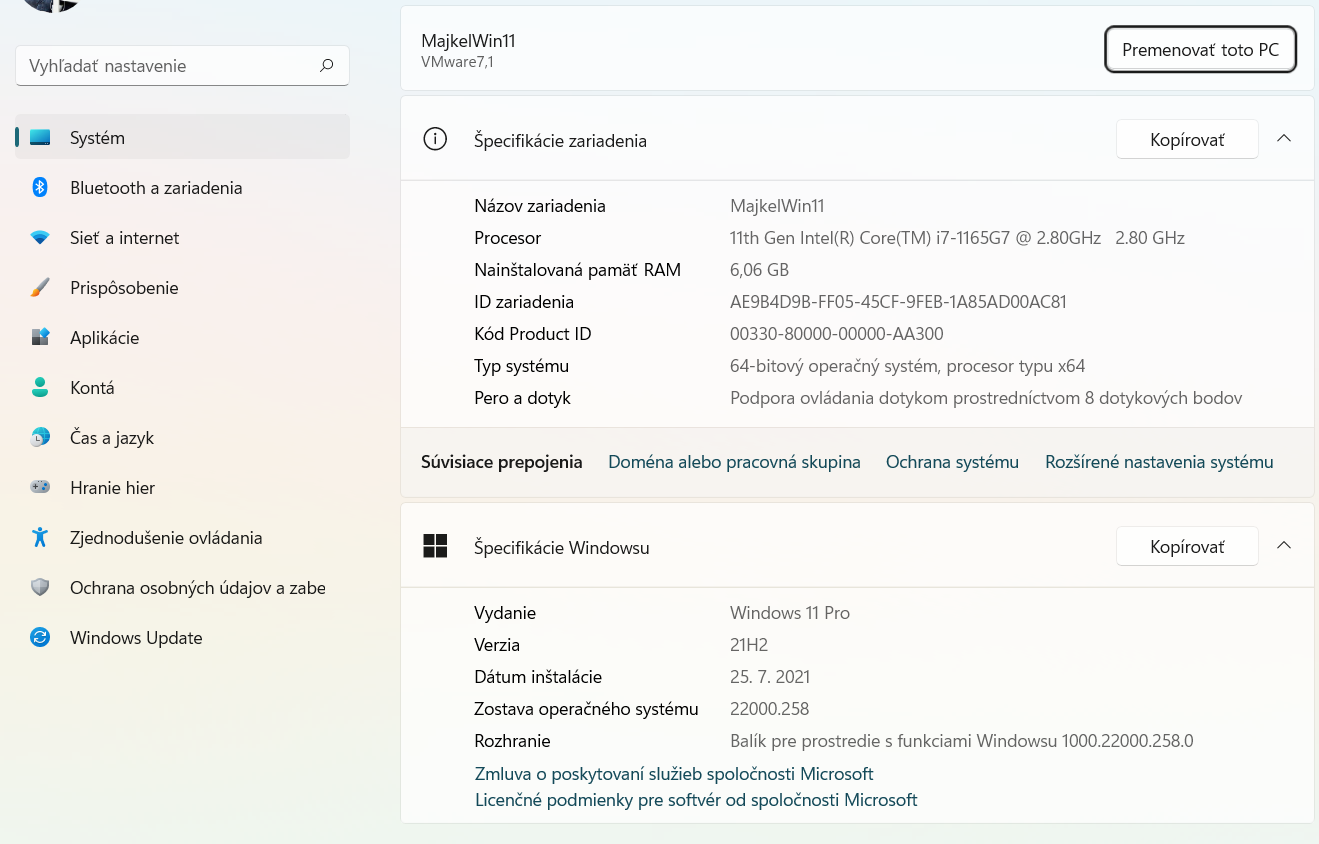
Task: Copy Windows specifications with Kopírovať
Action: (1186, 547)
